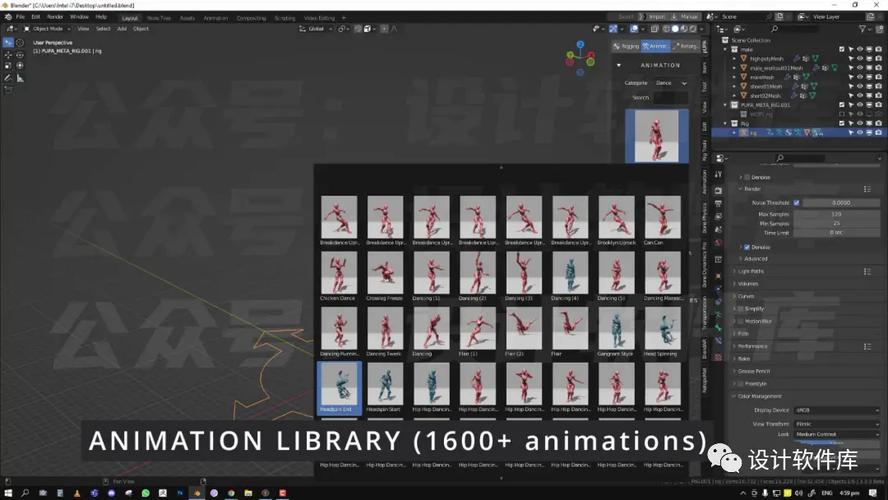Toggle PUPA_META_RIG.001 collection checkbox
The image size is (888, 500).
point(842,105)
